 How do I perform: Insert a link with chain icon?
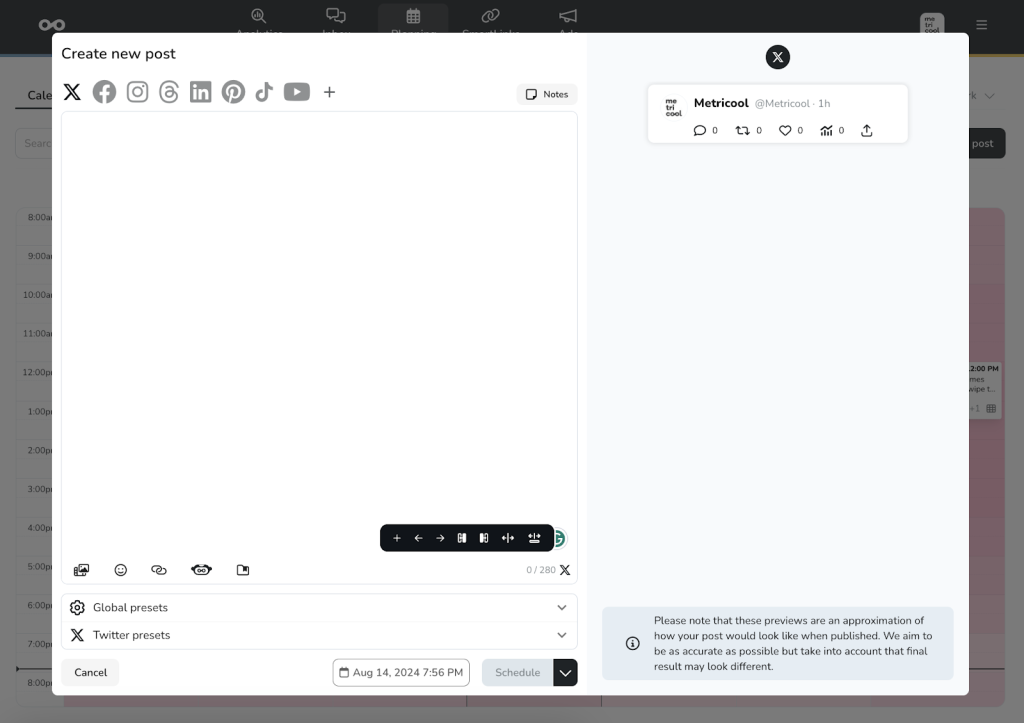click(x=159, y=570)
